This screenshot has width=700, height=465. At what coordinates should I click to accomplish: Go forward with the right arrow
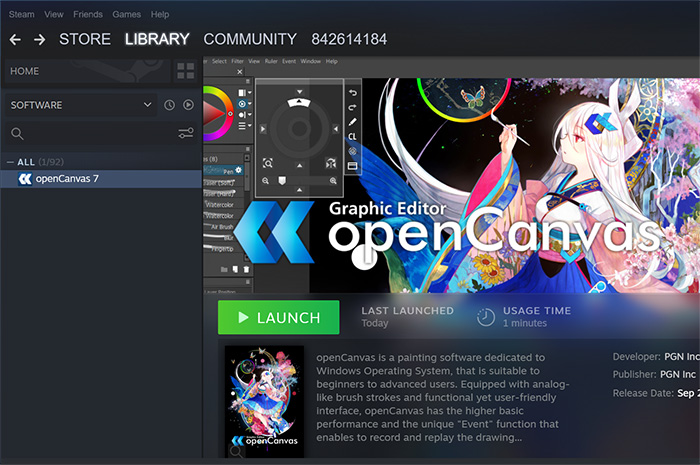40,40
